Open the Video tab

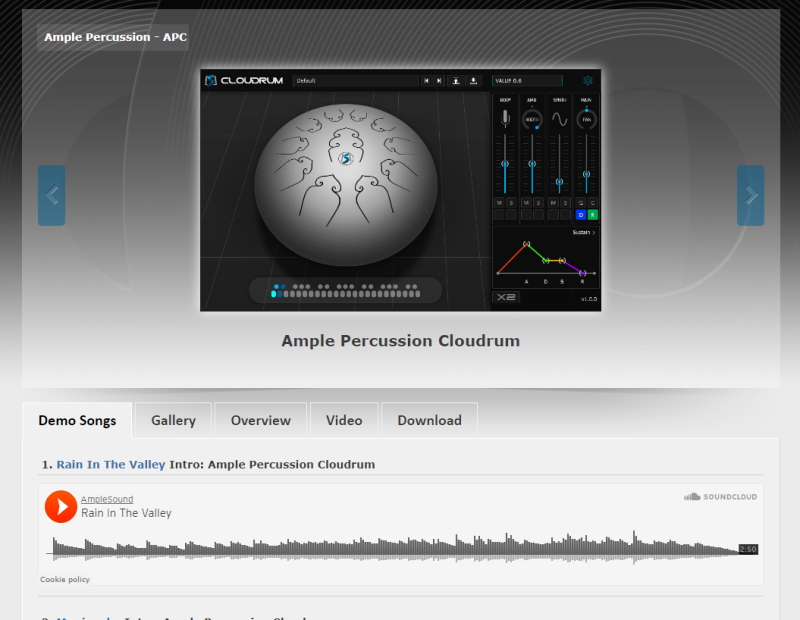pos(344,420)
